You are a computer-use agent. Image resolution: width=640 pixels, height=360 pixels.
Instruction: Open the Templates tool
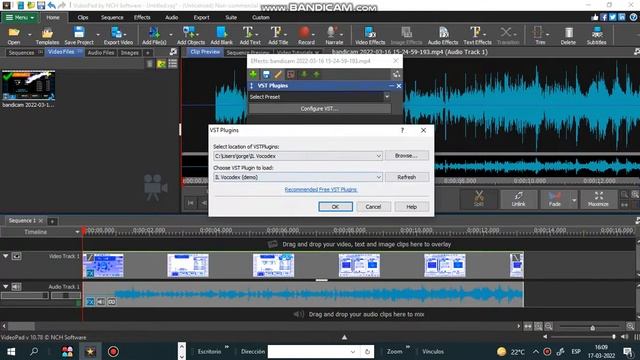tap(47, 36)
